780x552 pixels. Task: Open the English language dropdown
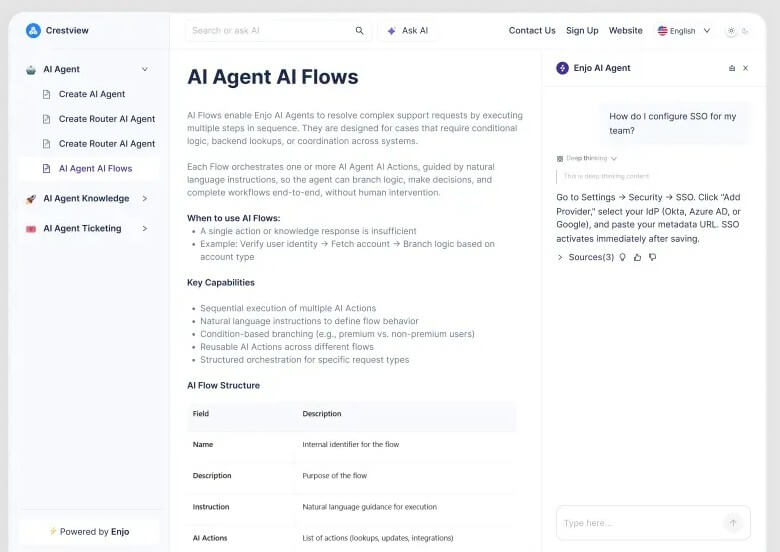tap(684, 31)
